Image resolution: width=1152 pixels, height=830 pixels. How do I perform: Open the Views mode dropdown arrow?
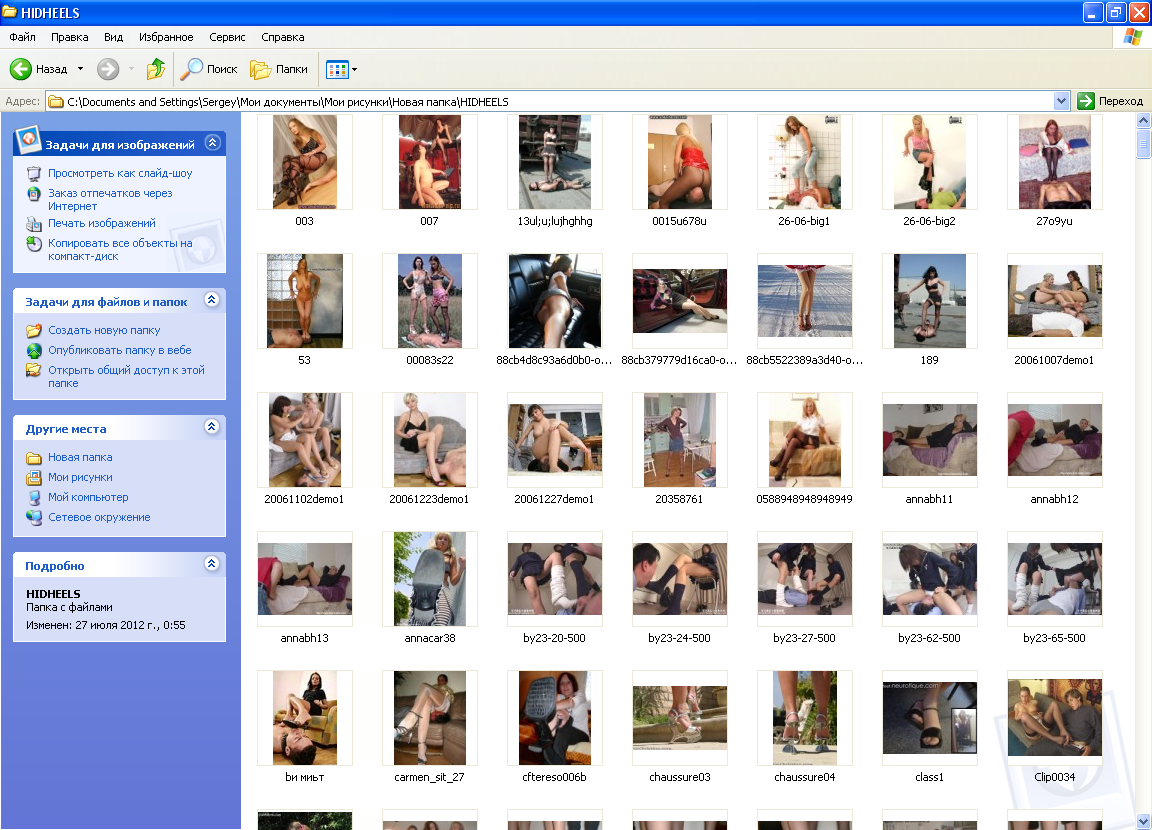pyautogui.click(x=355, y=70)
